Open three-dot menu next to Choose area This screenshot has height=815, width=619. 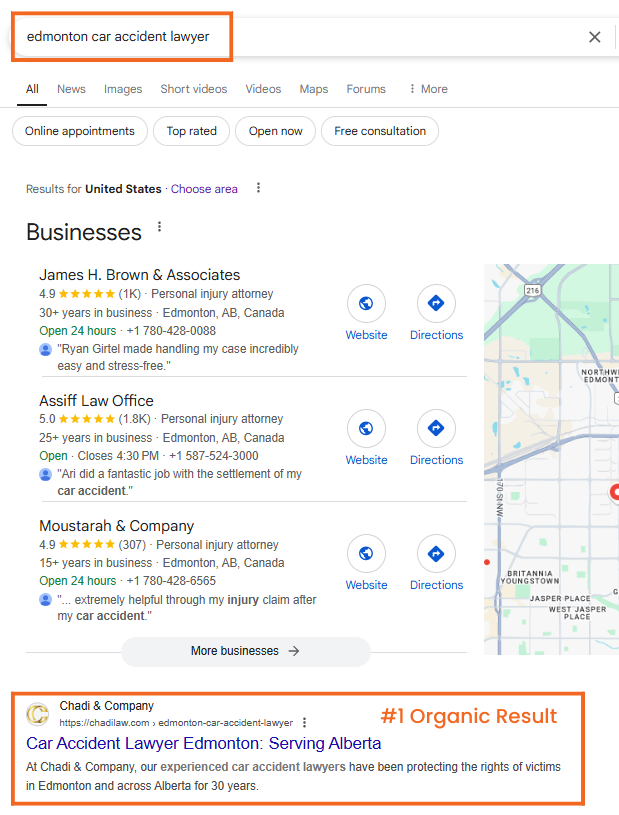(x=258, y=188)
